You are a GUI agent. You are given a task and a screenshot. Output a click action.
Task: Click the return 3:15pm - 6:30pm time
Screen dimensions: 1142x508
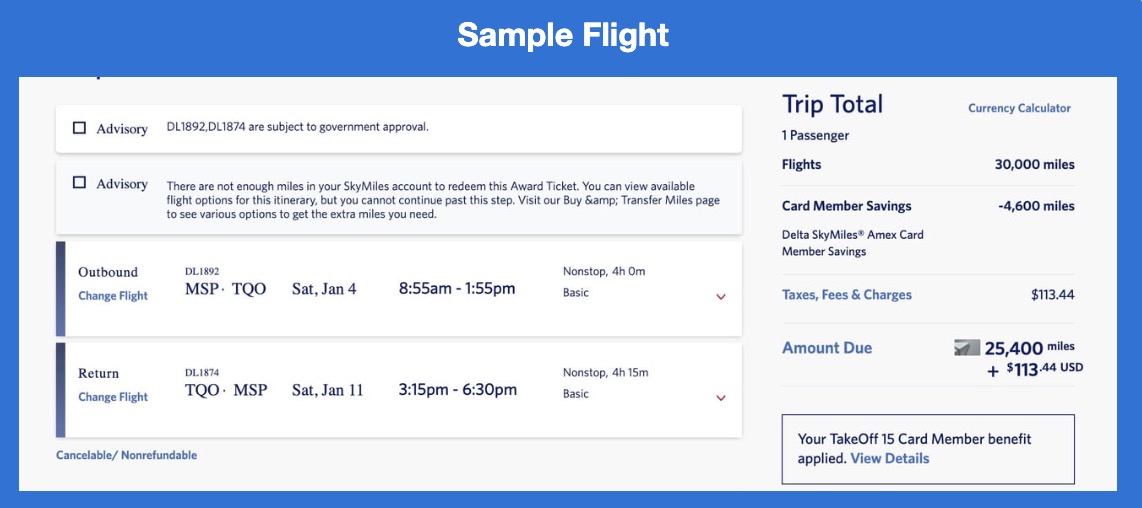458,390
